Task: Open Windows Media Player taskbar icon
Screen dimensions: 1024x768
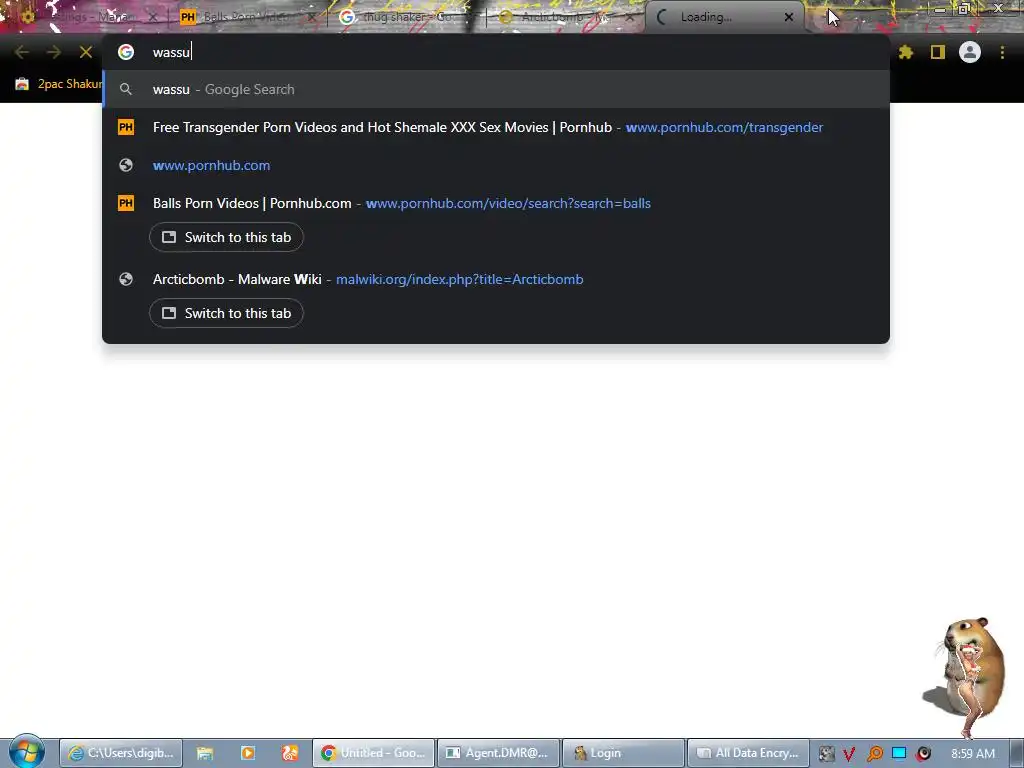Action: (x=248, y=753)
